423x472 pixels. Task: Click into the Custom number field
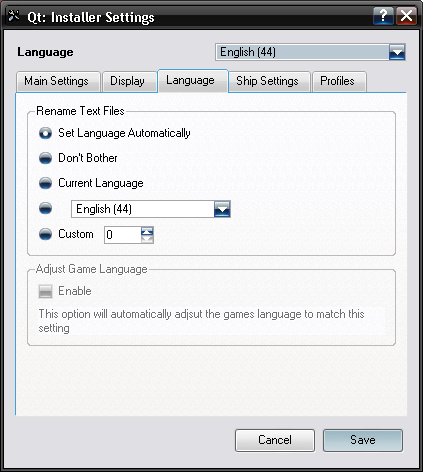(122, 235)
